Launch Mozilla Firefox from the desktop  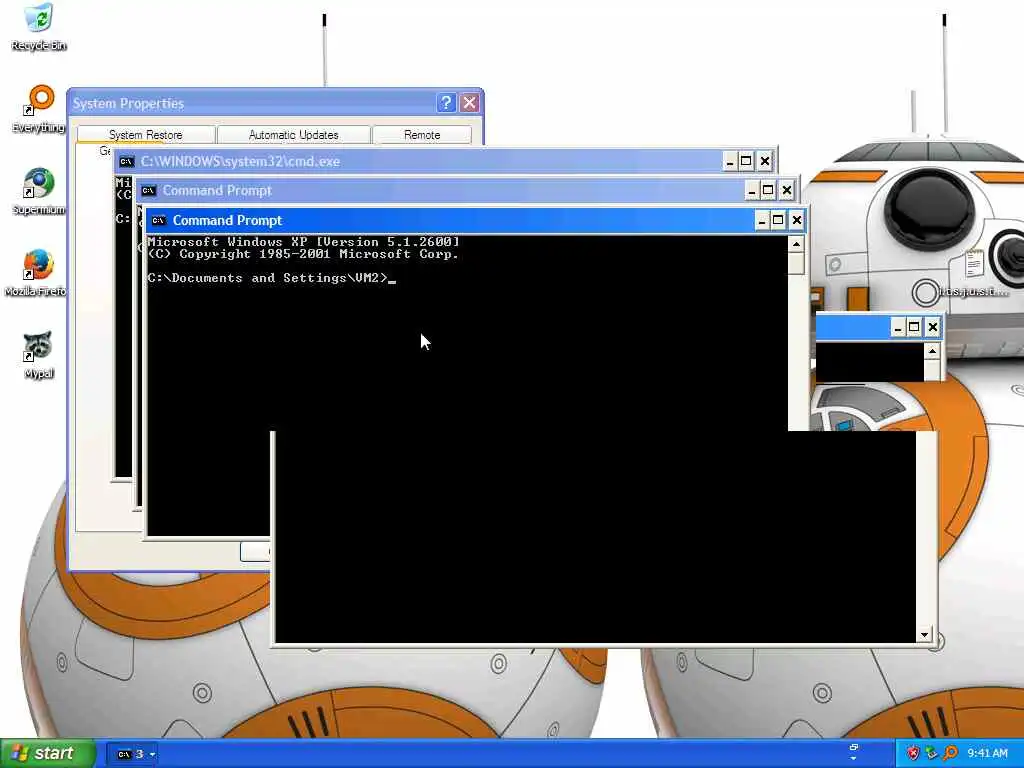coord(37,273)
